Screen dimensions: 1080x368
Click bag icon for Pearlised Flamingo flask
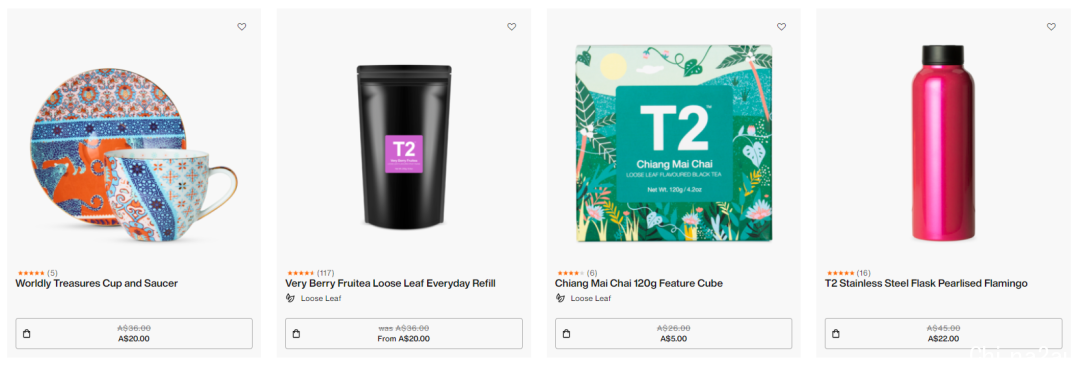[835, 334]
